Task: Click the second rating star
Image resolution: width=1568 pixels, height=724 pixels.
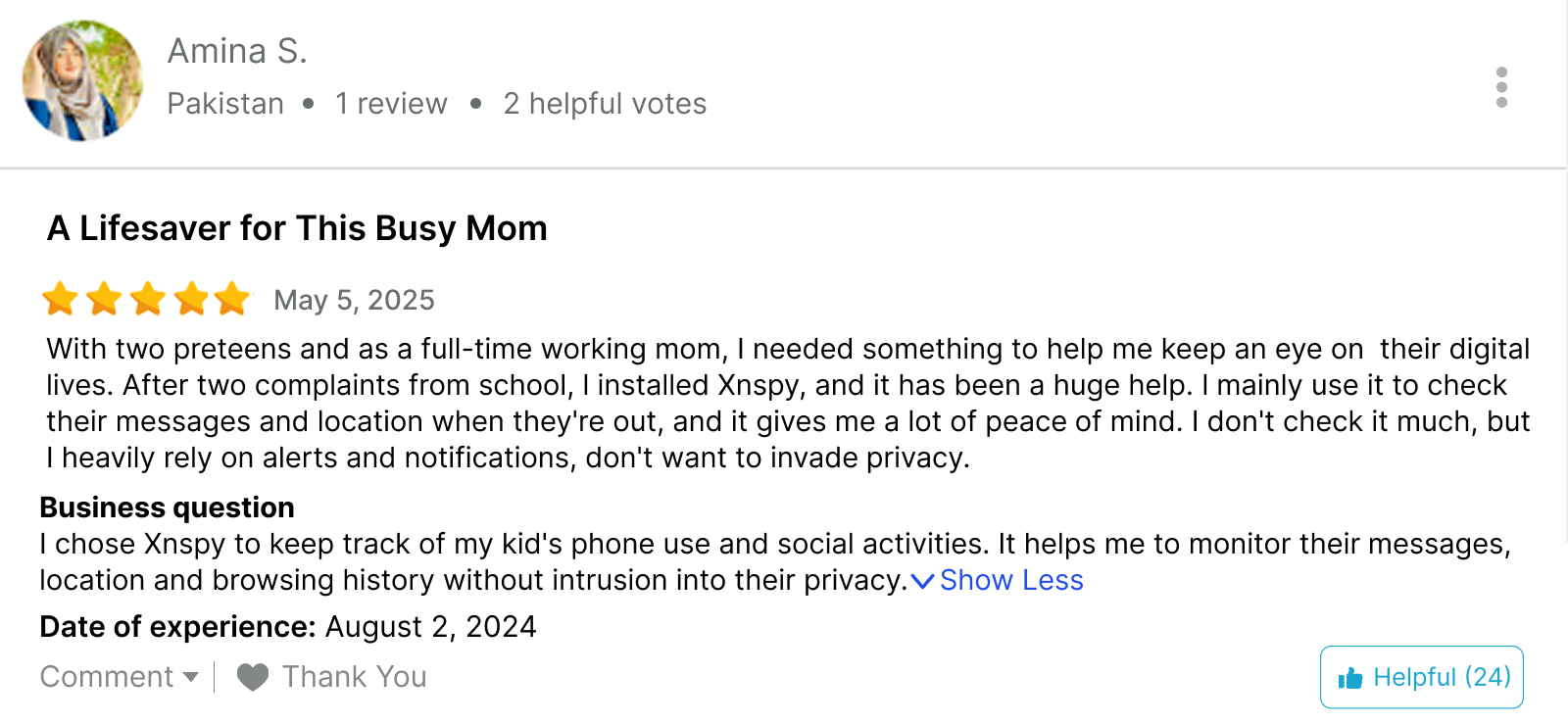Action: click(104, 299)
